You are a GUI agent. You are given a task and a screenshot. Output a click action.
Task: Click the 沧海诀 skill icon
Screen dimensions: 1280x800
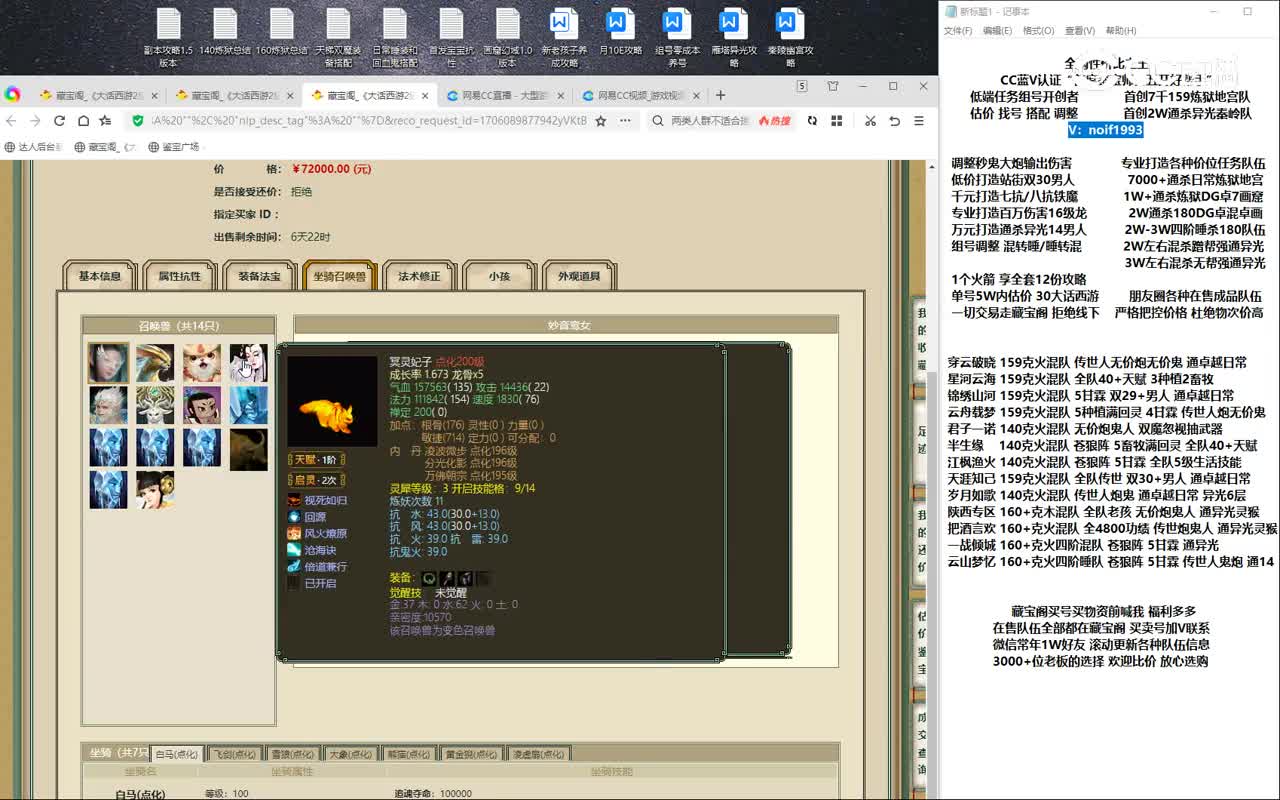pos(294,550)
